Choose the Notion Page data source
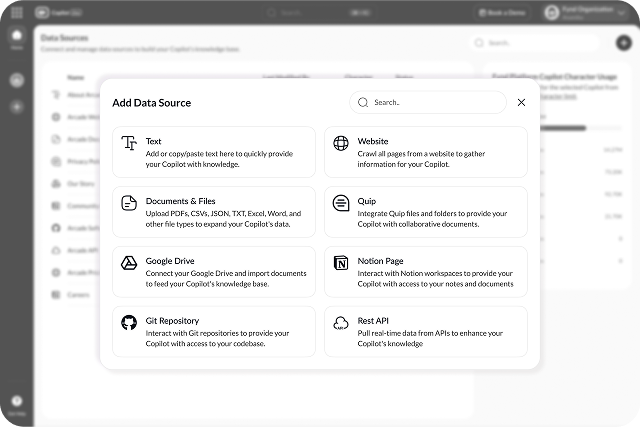640x427 pixels. coord(426,272)
